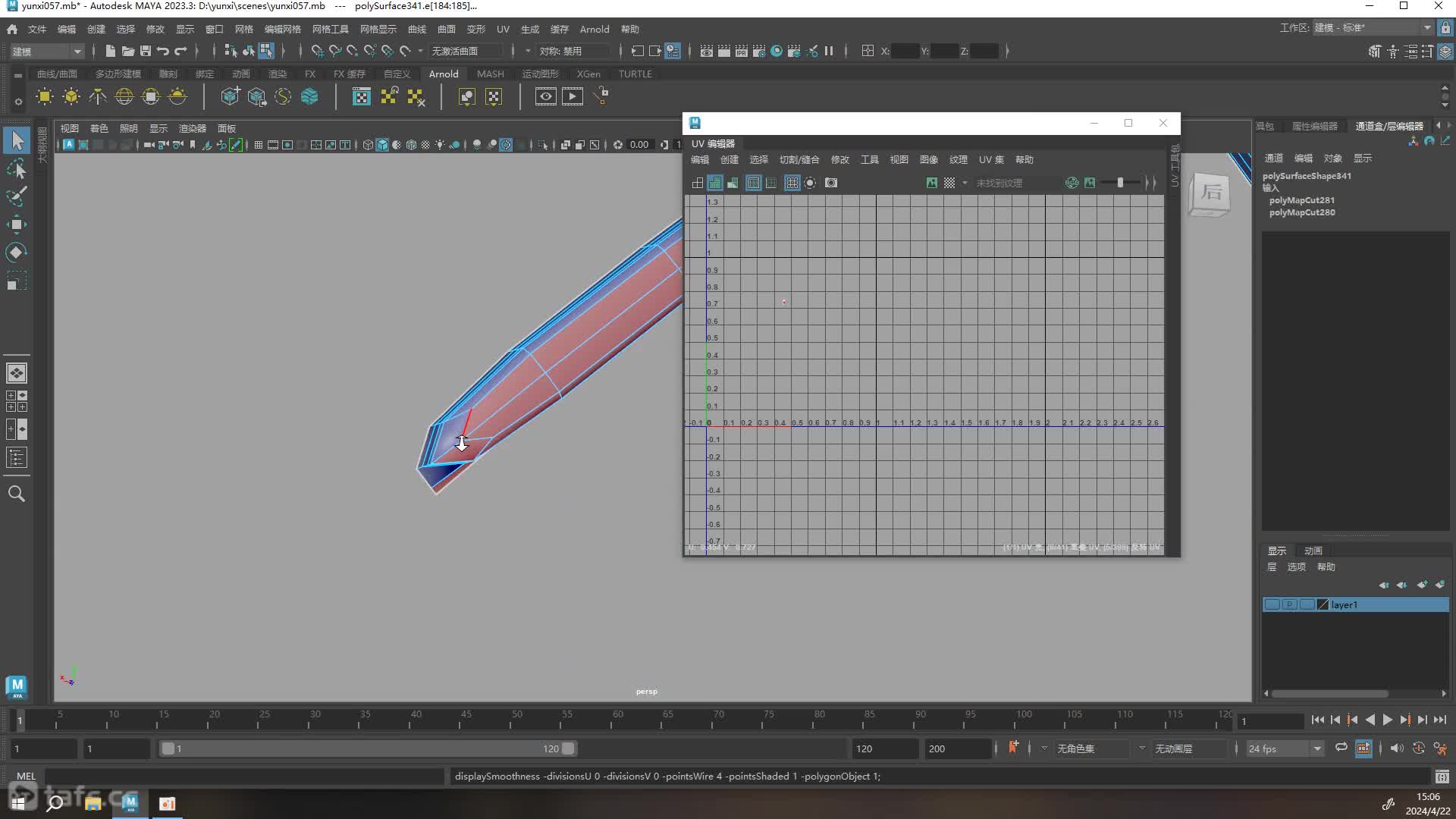
Task: Toggle checker map display in UV editor
Action: (949, 183)
